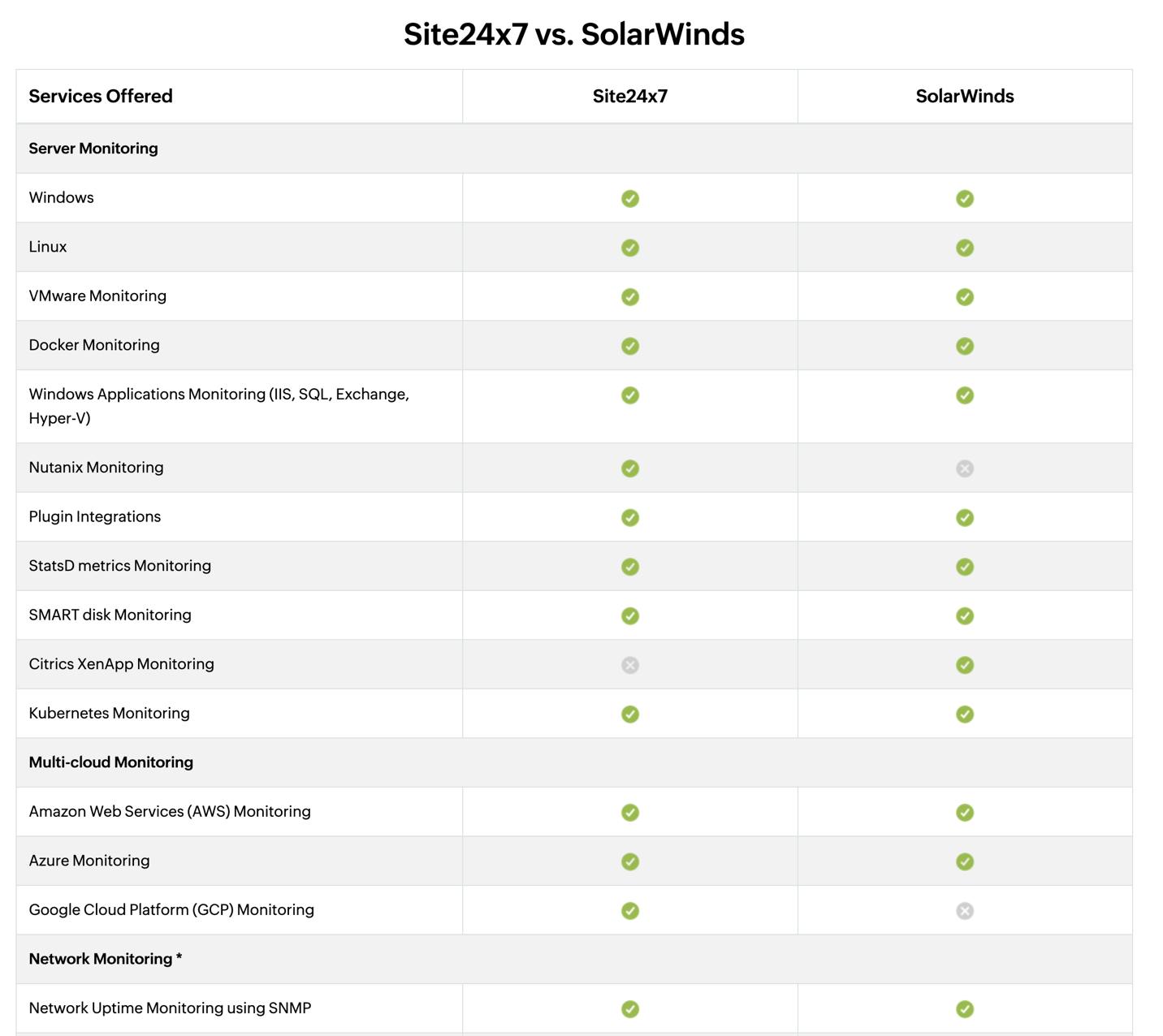Click SolarWinds checkmark for Docker Monitoring
Image resolution: width=1163 pixels, height=1036 pixels.
pyautogui.click(x=965, y=346)
